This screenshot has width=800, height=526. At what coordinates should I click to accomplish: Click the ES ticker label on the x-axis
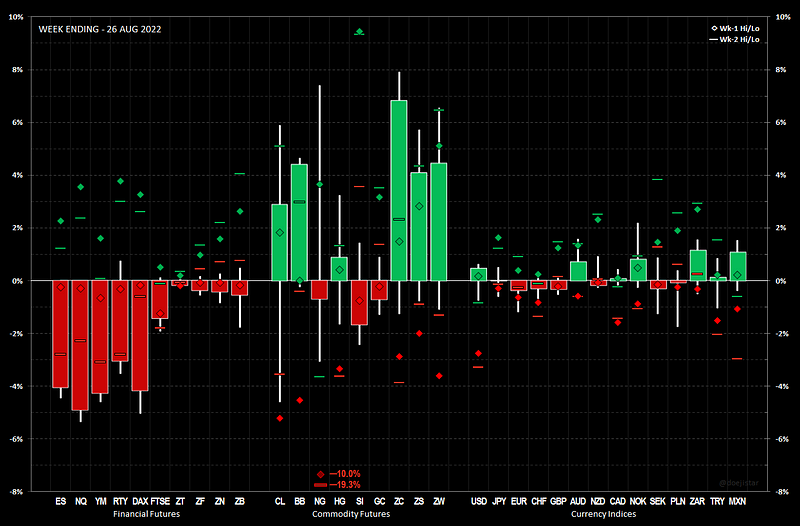tap(60, 502)
